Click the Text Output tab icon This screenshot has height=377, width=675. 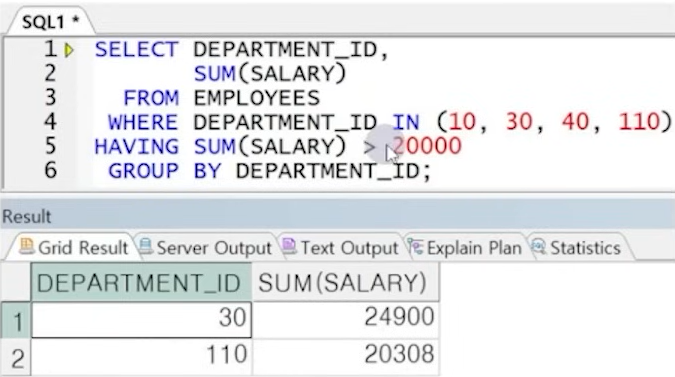point(289,246)
